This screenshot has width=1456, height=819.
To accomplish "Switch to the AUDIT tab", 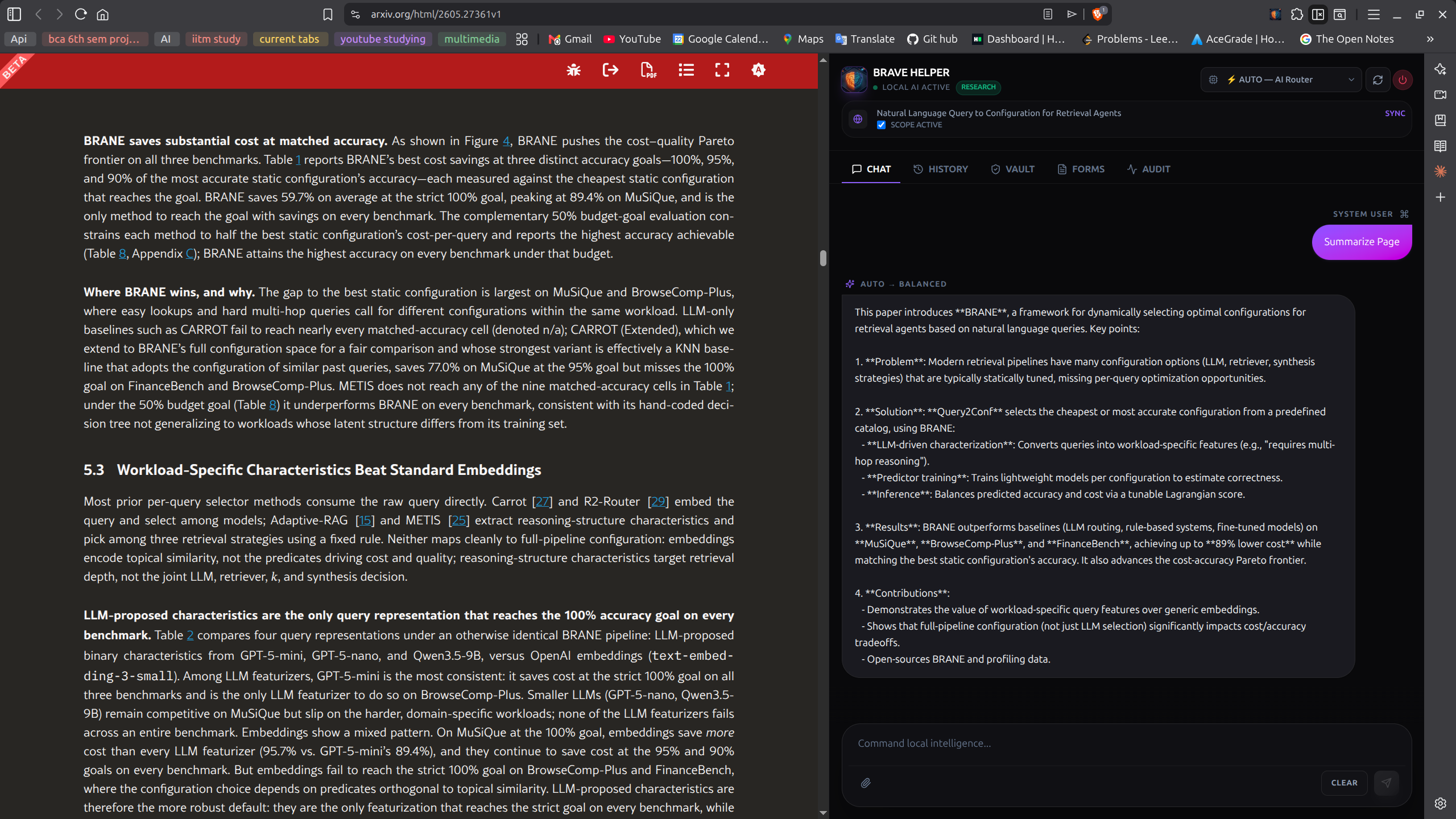I will [1148, 169].
